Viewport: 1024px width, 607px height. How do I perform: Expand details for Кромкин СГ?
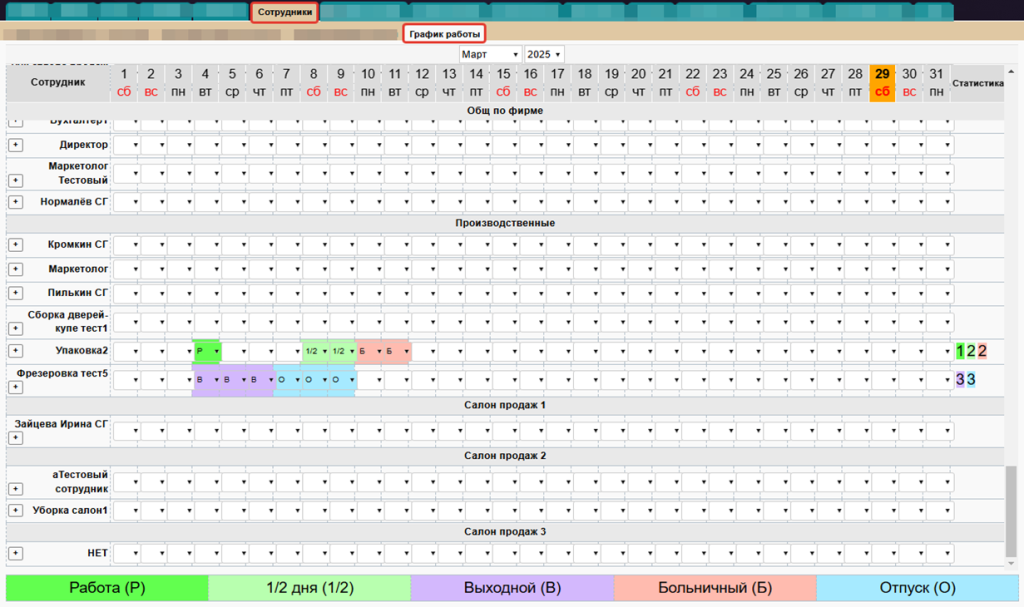(x=15, y=245)
